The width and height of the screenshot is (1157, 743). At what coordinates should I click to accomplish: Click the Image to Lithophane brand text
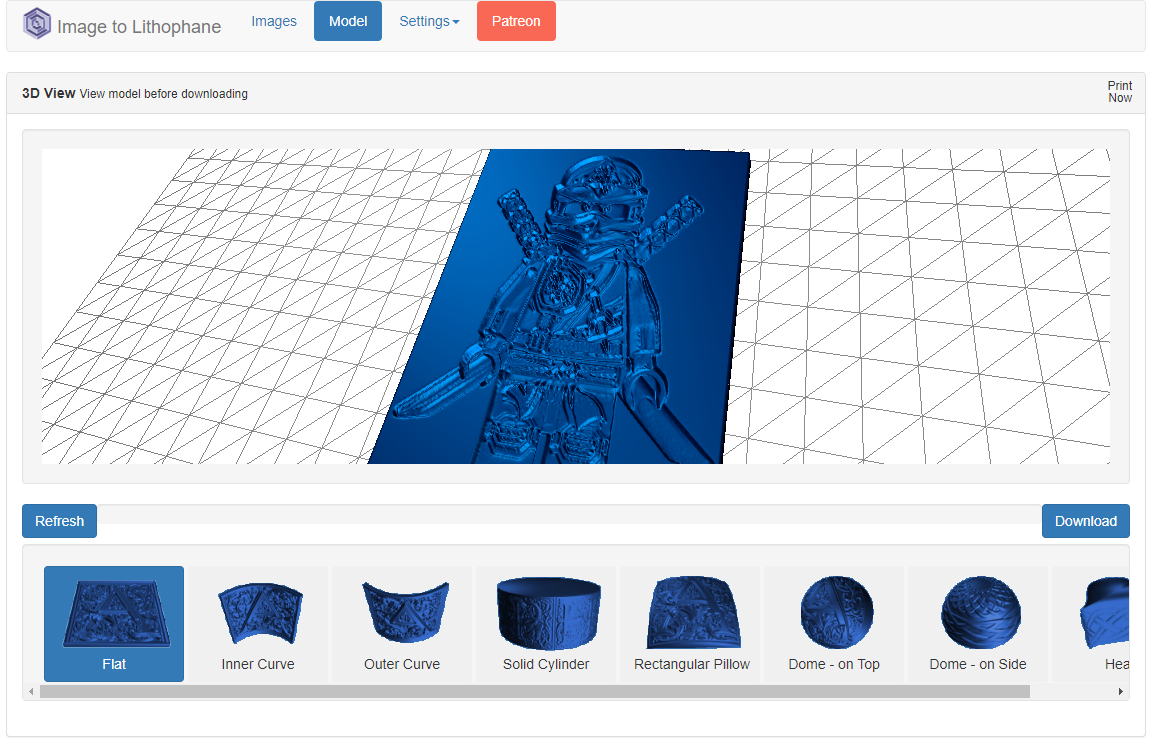tap(139, 27)
